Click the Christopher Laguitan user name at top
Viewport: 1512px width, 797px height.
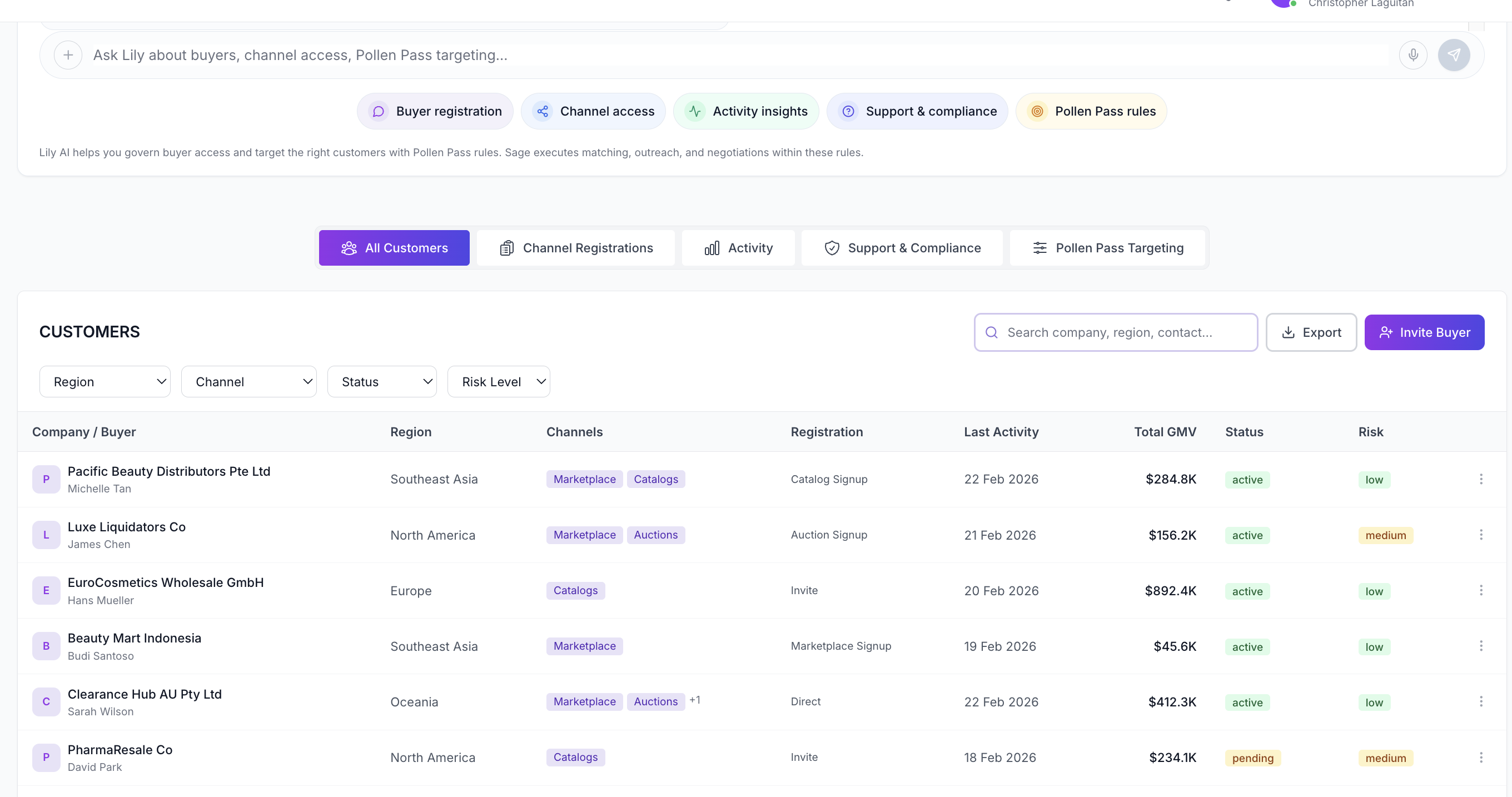[1361, 3]
